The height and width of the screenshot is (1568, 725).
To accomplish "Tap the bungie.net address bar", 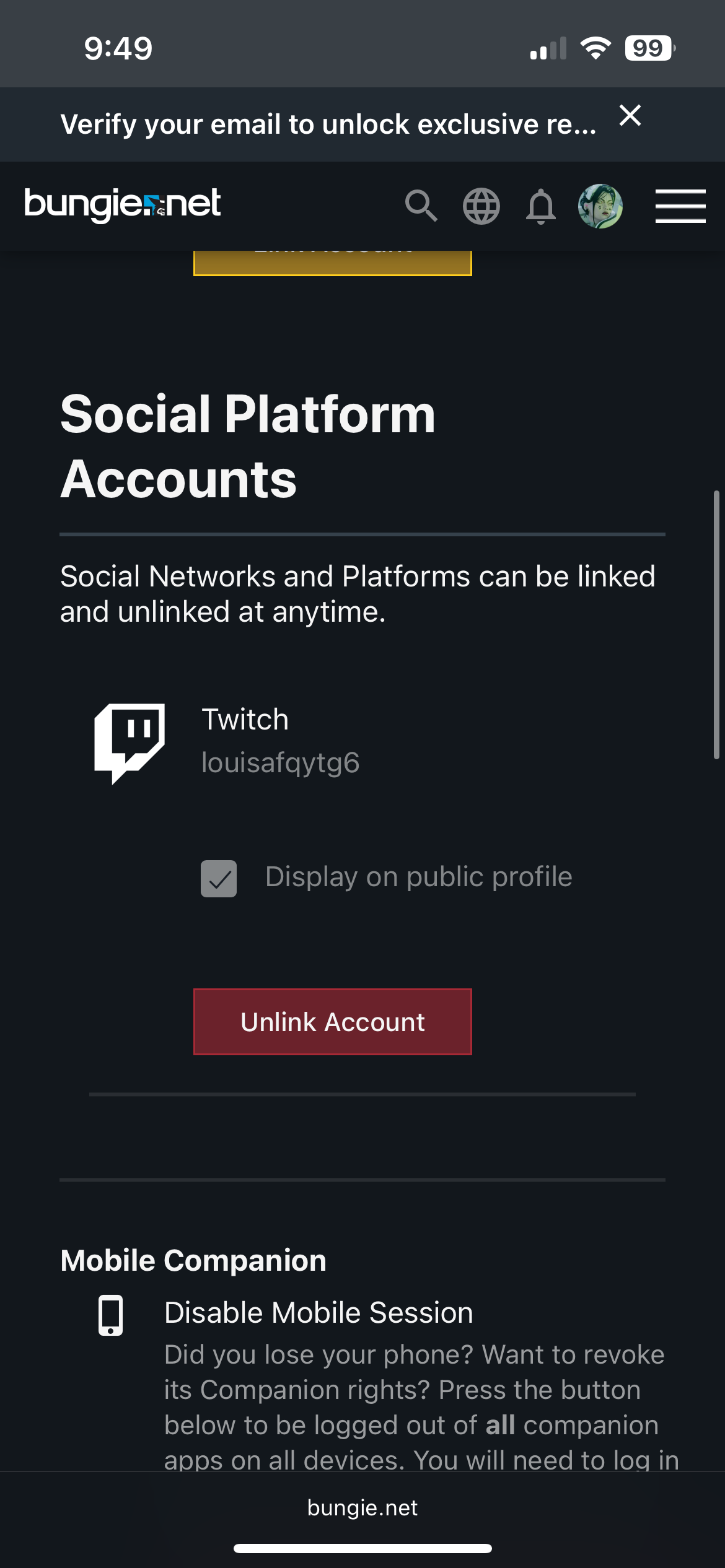I will 362,1508.
